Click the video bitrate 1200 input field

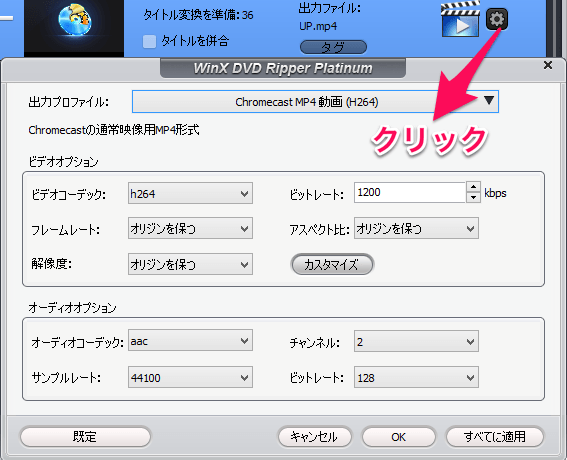410,192
